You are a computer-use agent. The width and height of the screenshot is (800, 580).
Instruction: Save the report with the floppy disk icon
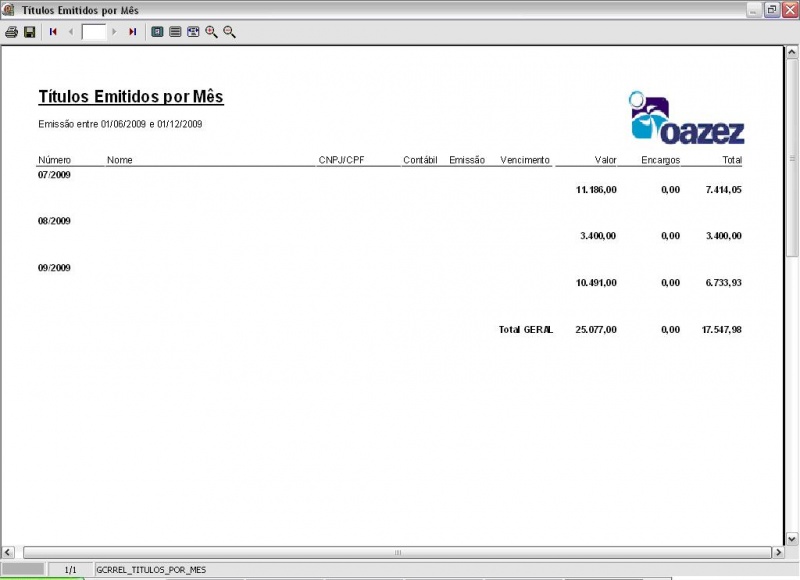coord(30,32)
